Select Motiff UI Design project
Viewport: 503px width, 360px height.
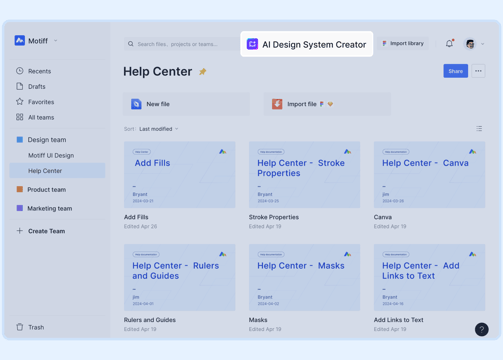(51, 155)
